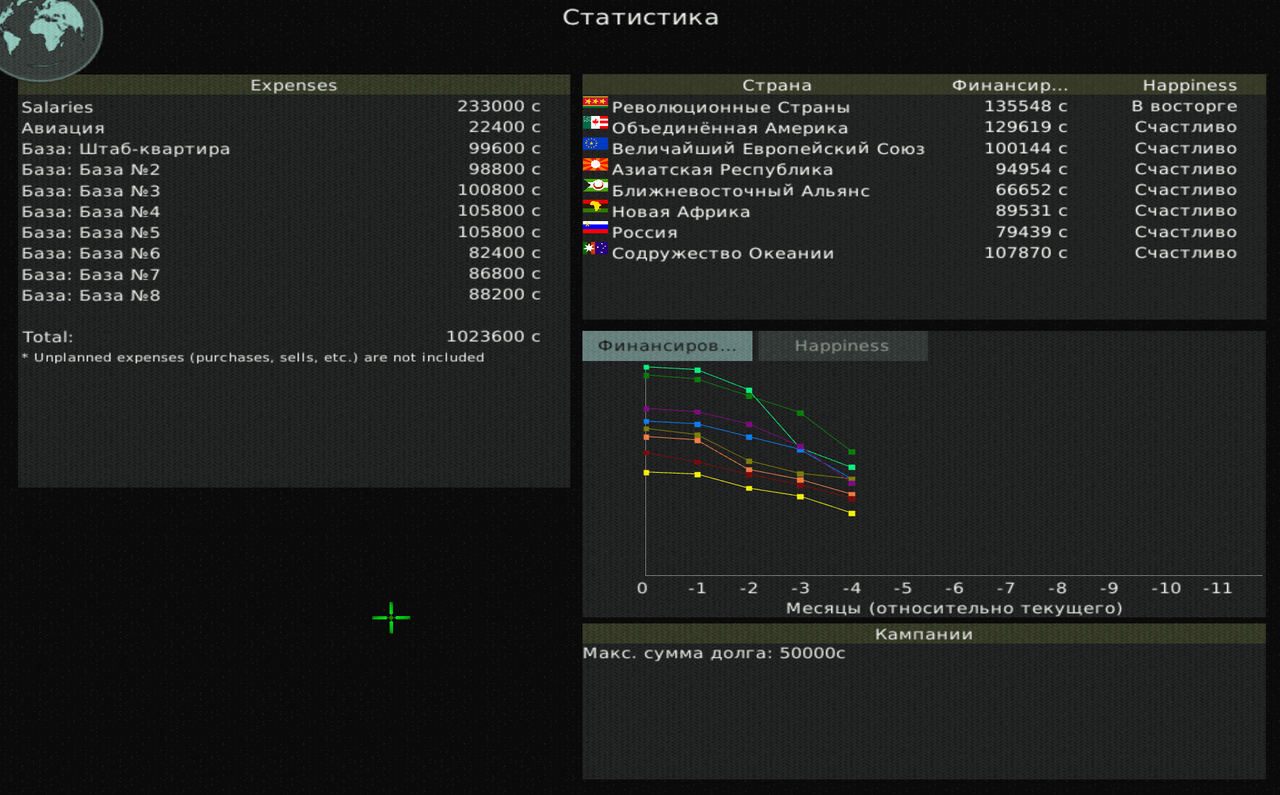Click the Россия country name
Image resolution: width=1280 pixels, height=795 pixels.
point(644,233)
